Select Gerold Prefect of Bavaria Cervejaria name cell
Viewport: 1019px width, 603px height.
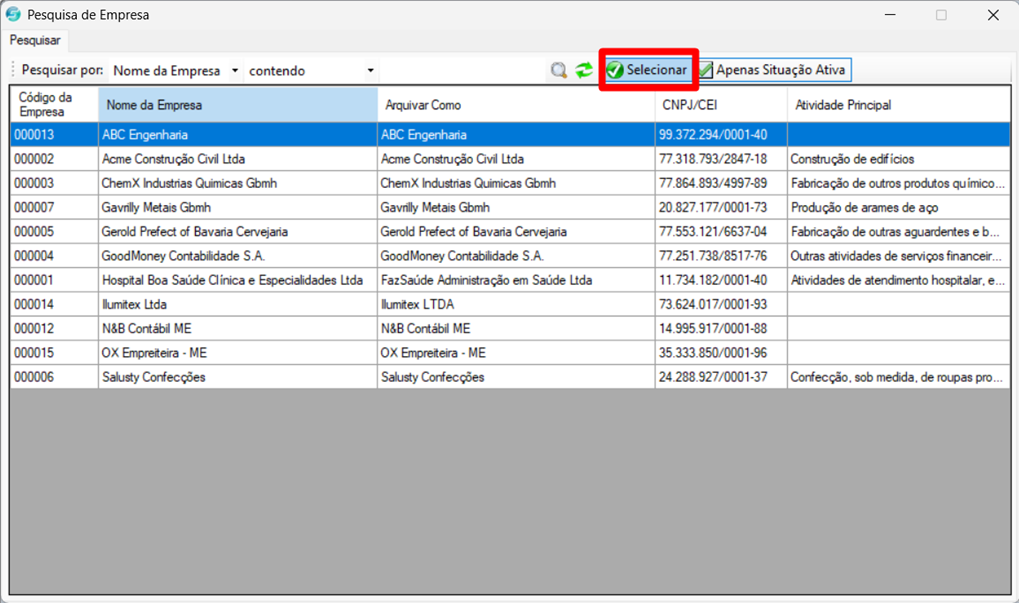(x=238, y=231)
